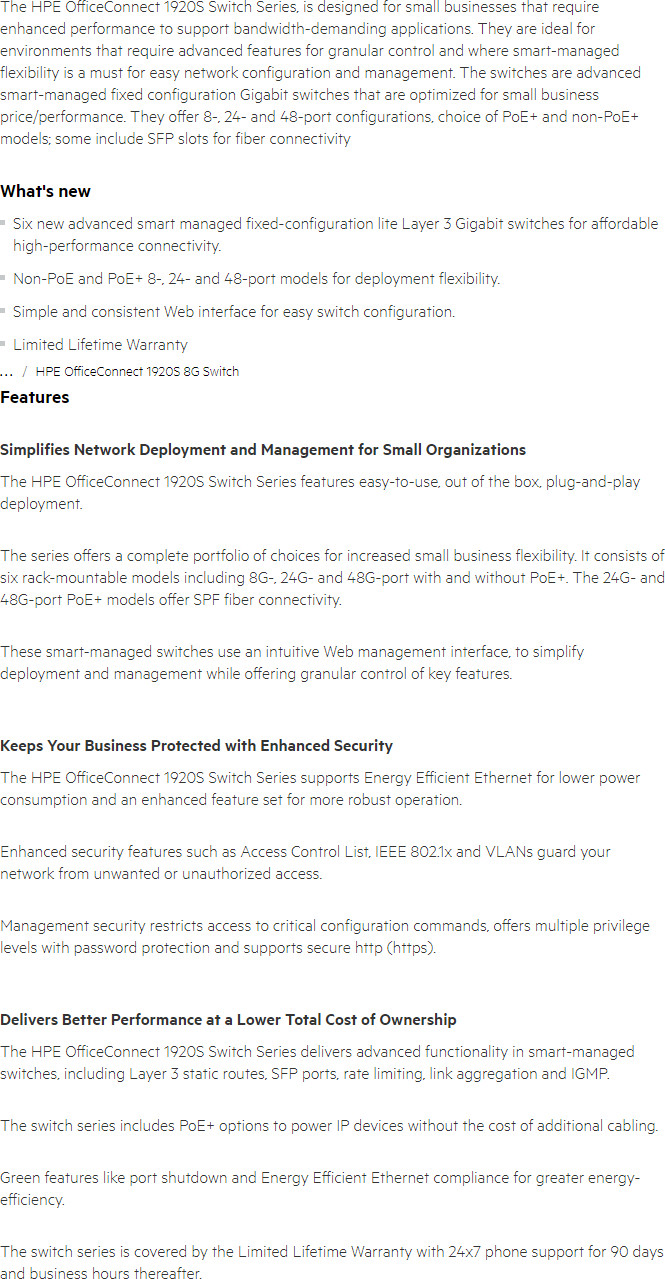Click the Simplifies Network Deployment and Management heading
This screenshot has width=665, height=1279.
pyautogui.click(x=263, y=450)
